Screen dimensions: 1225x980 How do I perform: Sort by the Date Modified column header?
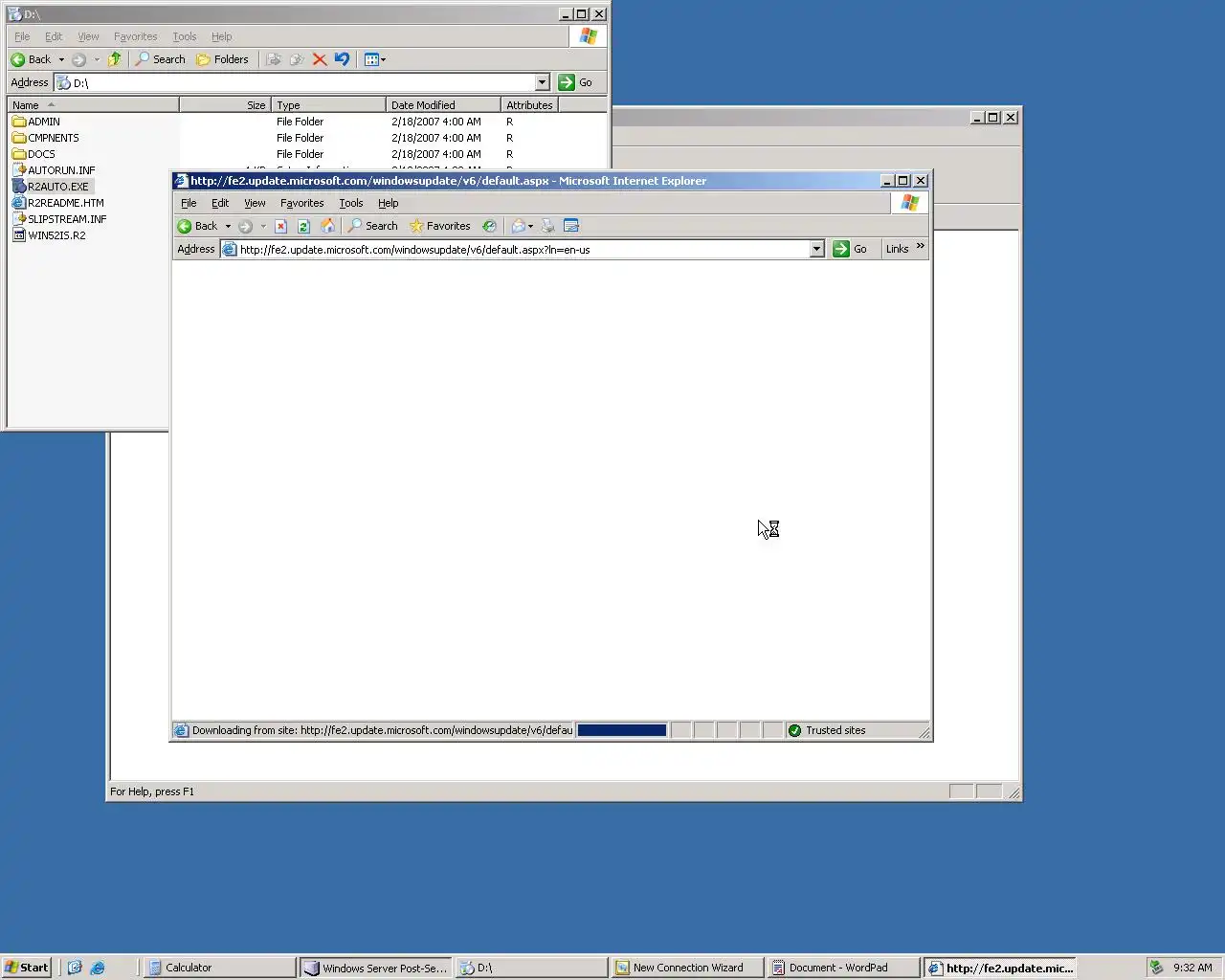[443, 105]
